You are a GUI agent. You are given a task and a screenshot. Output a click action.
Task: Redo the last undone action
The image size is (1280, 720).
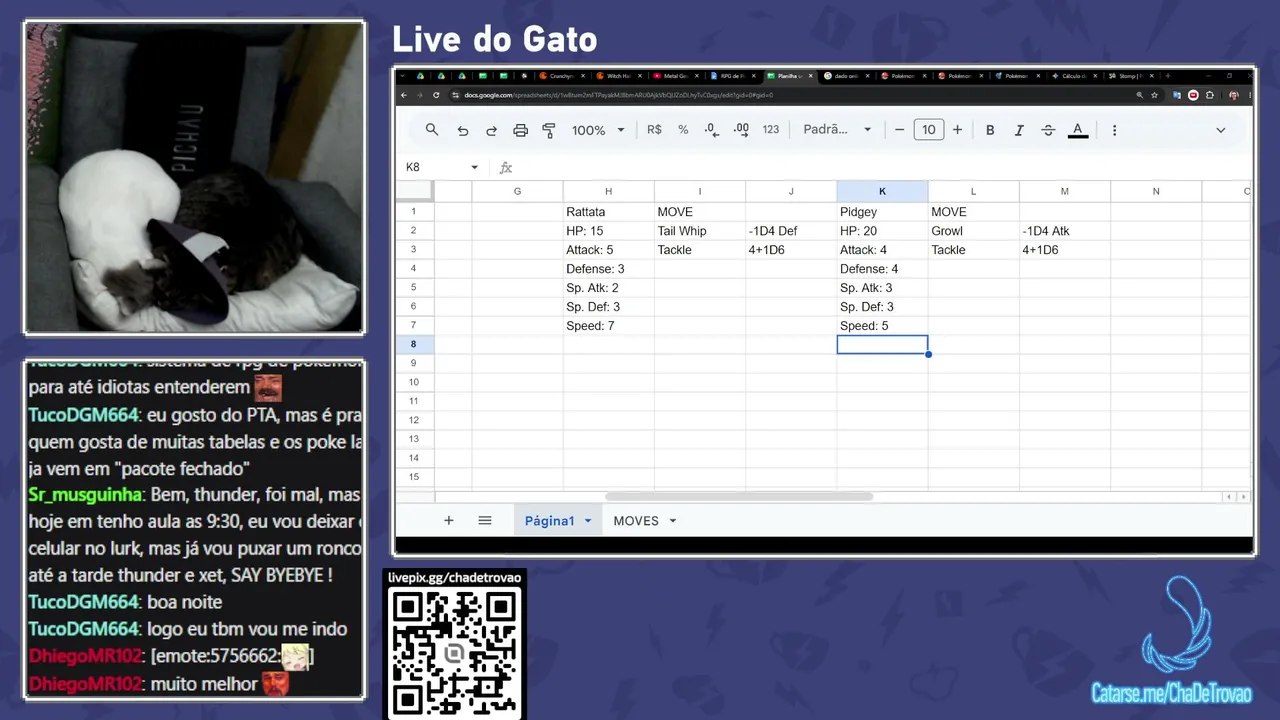click(x=491, y=130)
